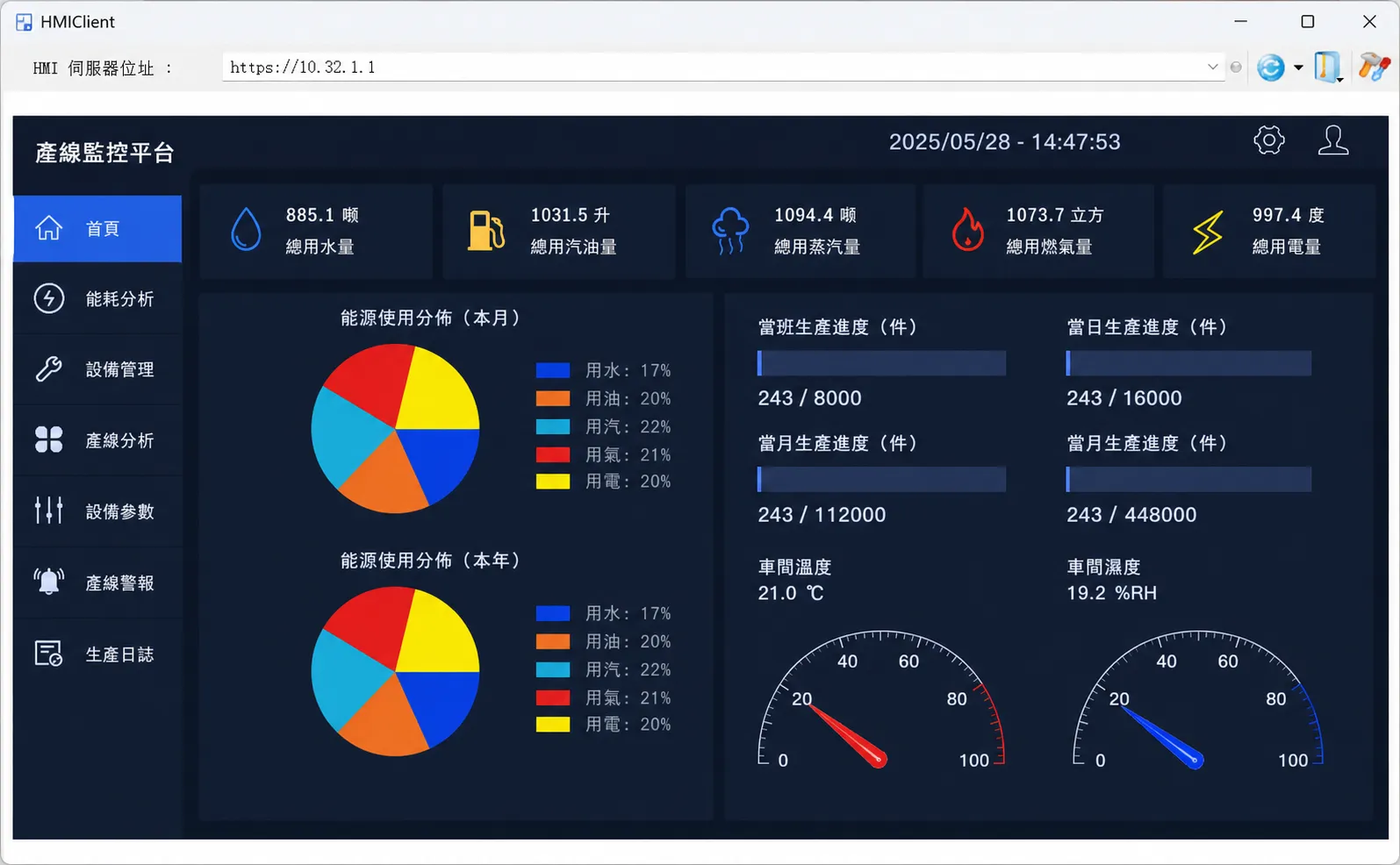Click red 用氣 swatch in 本年 legend

553,697
